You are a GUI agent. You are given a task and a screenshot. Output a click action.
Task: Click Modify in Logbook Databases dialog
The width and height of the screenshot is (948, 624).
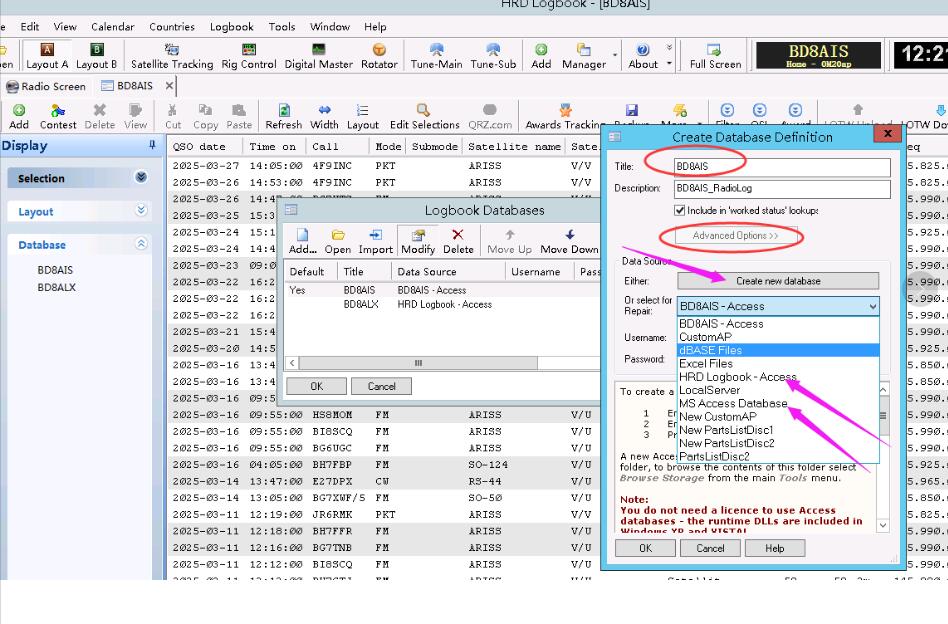click(418, 241)
